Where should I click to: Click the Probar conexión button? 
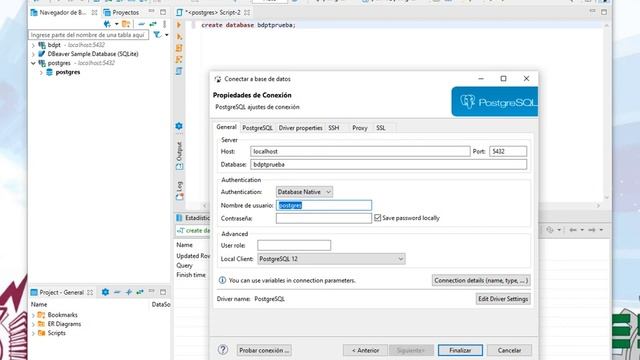pyautogui.click(x=264, y=350)
